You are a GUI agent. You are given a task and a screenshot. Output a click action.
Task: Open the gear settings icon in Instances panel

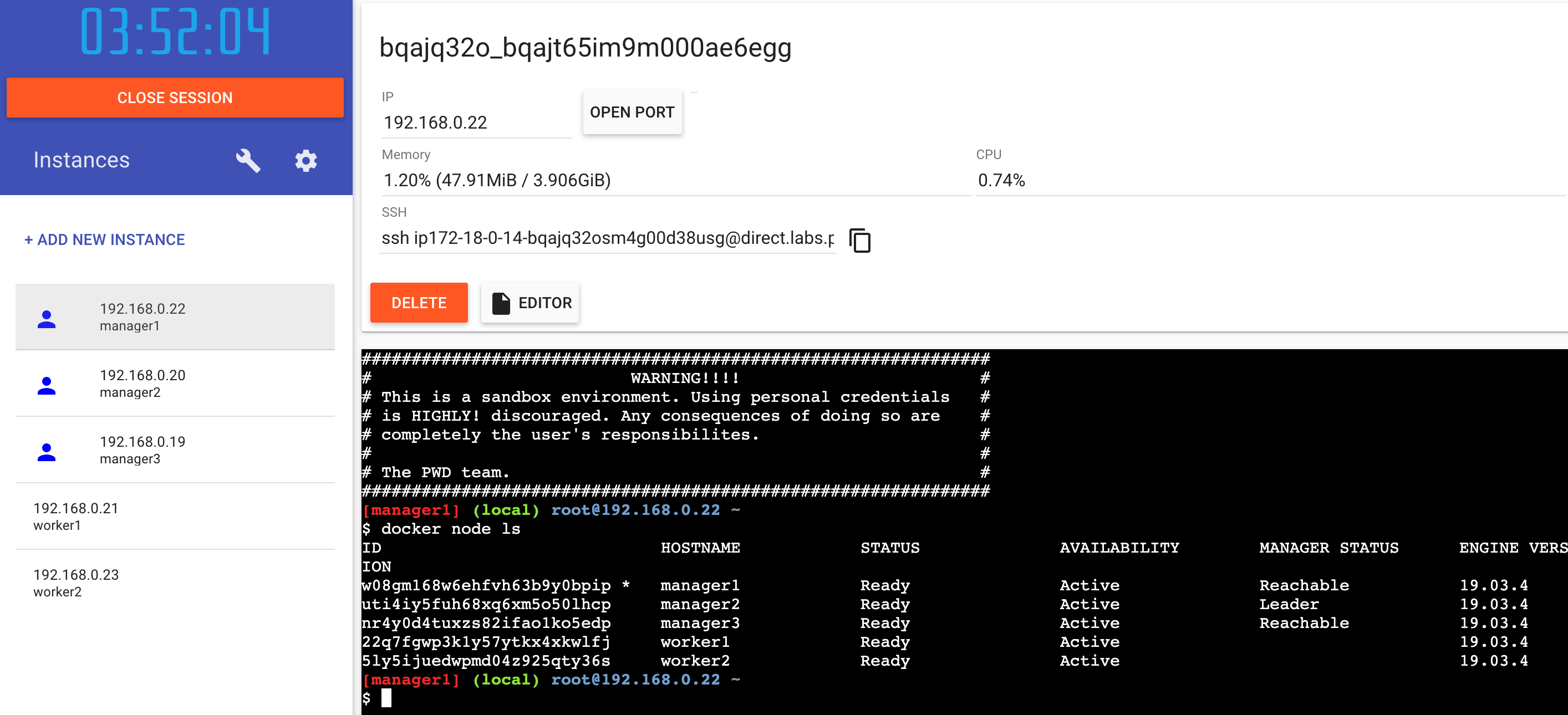306,160
